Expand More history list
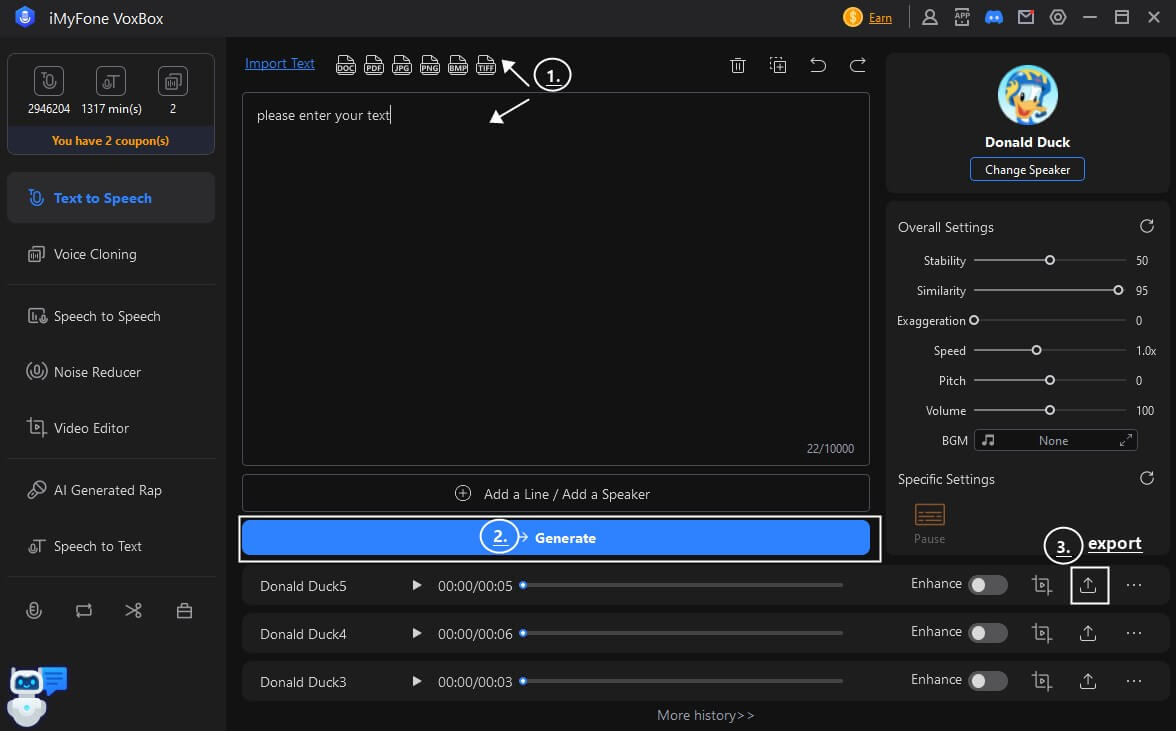 (x=705, y=715)
